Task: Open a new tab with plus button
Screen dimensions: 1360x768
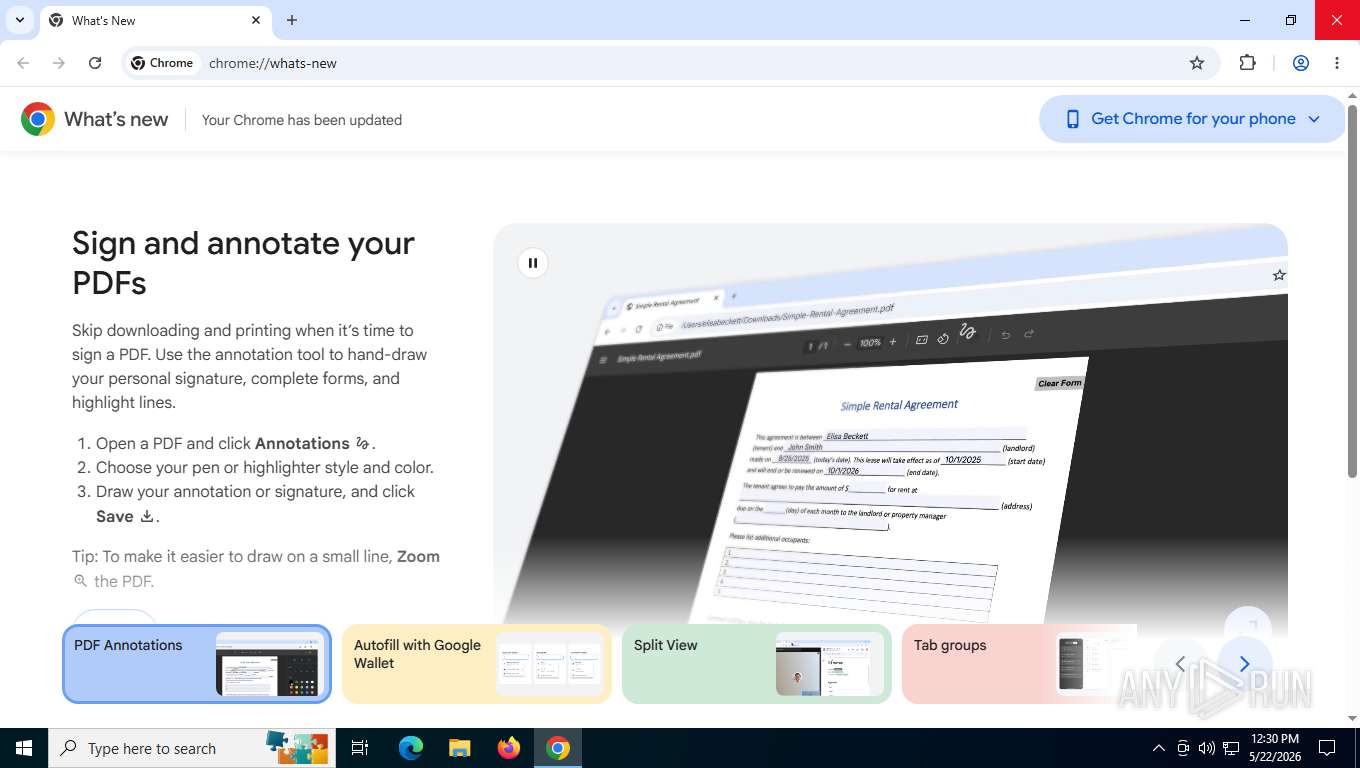Action: (x=292, y=20)
